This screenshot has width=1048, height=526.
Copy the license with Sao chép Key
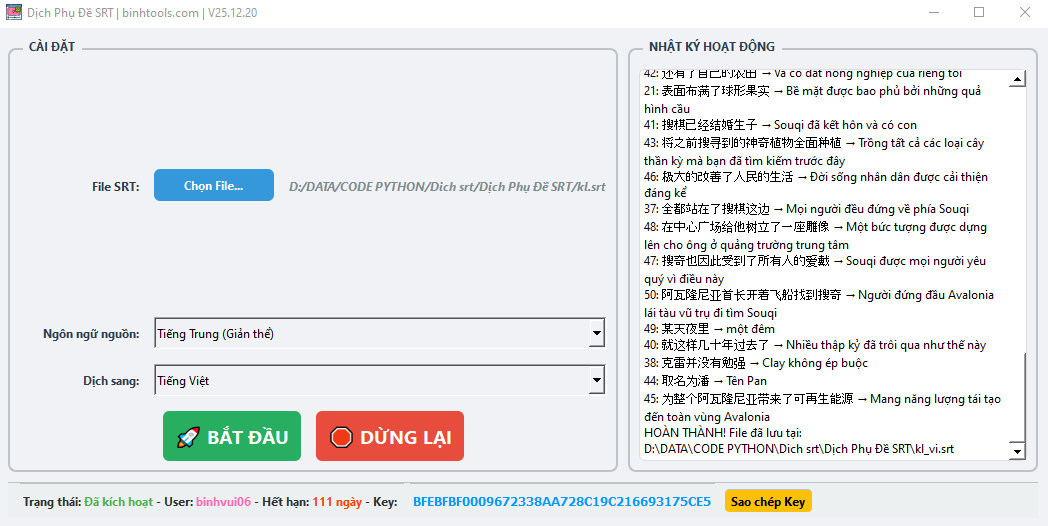click(x=768, y=501)
